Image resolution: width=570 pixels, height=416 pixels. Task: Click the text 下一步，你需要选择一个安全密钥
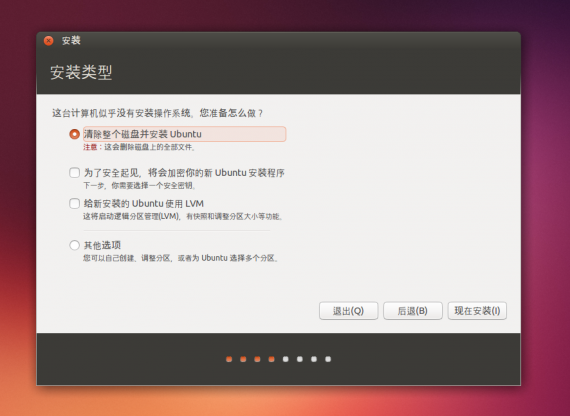pos(140,186)
